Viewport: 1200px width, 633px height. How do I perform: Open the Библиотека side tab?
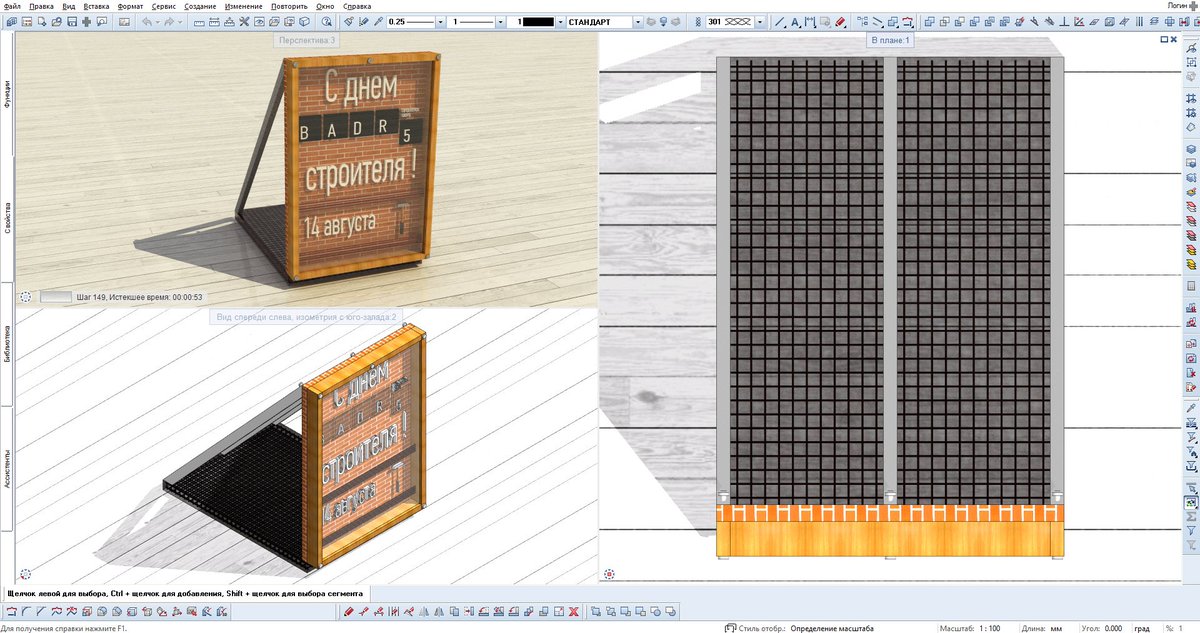tap(7, 345)
